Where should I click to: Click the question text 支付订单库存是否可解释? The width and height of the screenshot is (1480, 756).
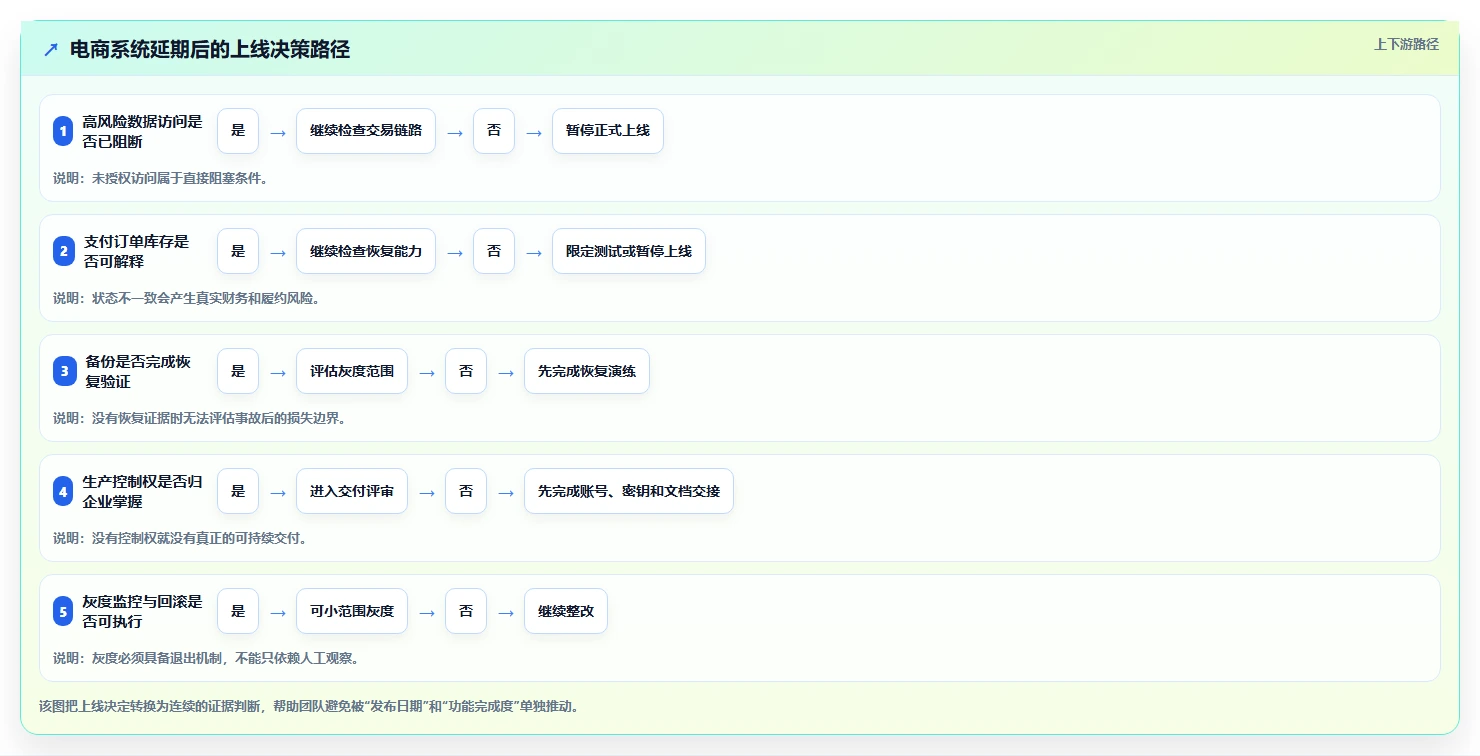pos(136,251)
